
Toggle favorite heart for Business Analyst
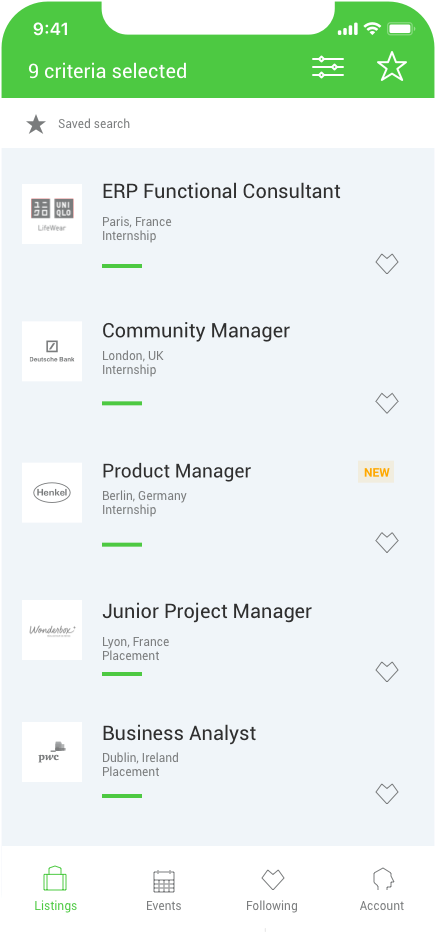pos(387,794)
